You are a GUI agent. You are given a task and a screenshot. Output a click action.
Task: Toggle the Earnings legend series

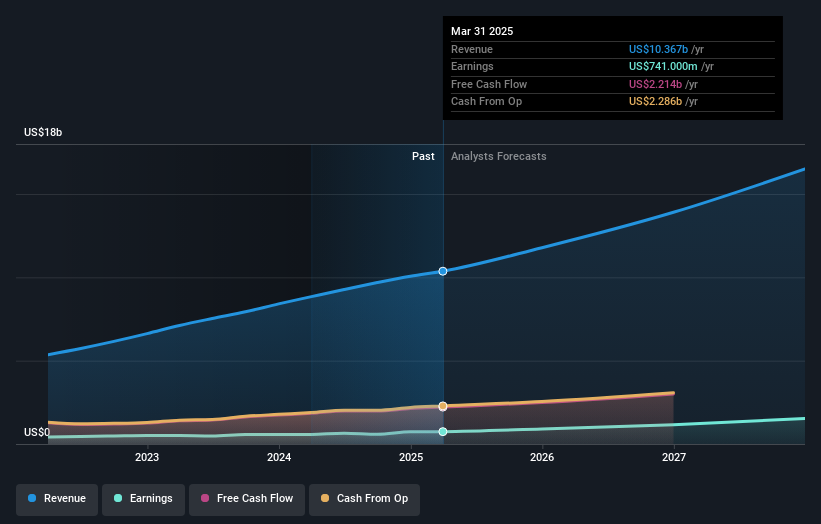(x=143, y=499)
